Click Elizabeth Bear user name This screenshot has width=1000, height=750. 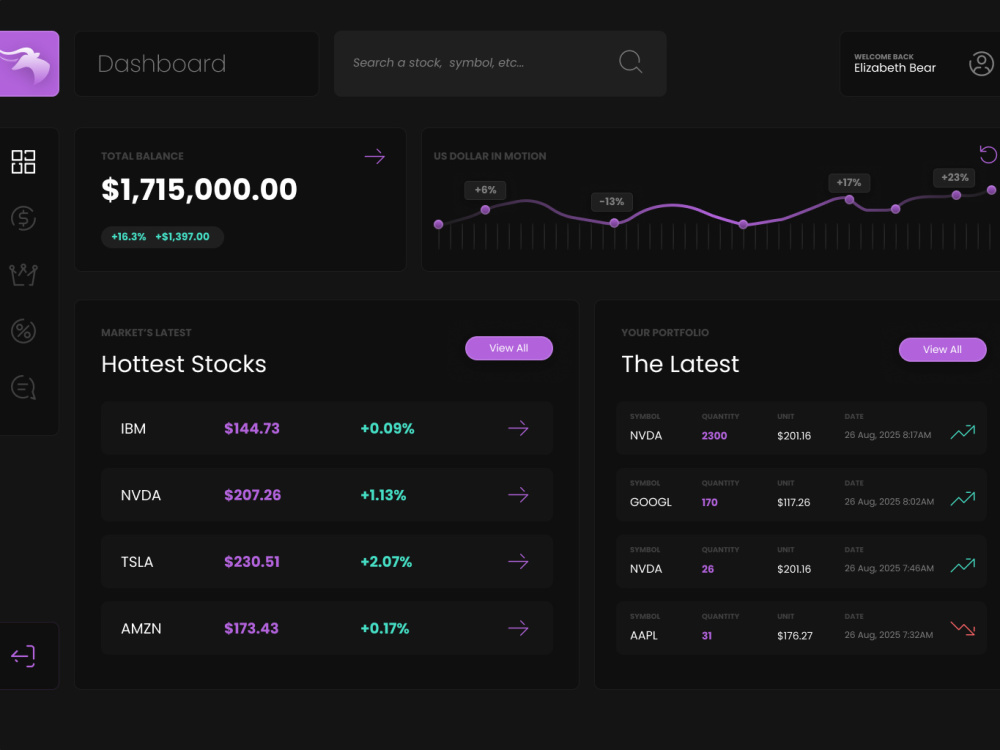895,68
